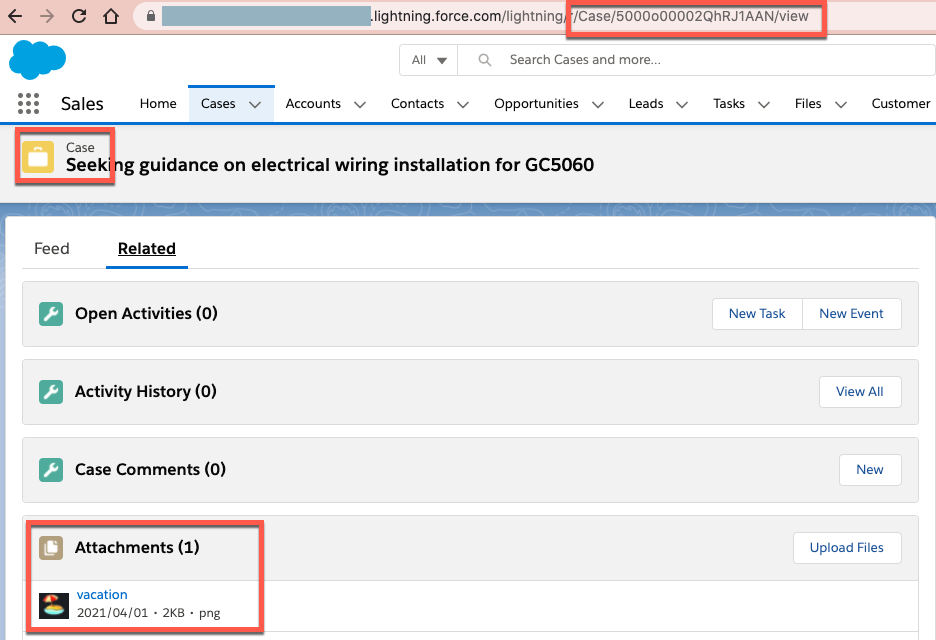Viewport: 936px width, 640px height.
Task: Go to browser home page icon
Action: click(111, 17)
